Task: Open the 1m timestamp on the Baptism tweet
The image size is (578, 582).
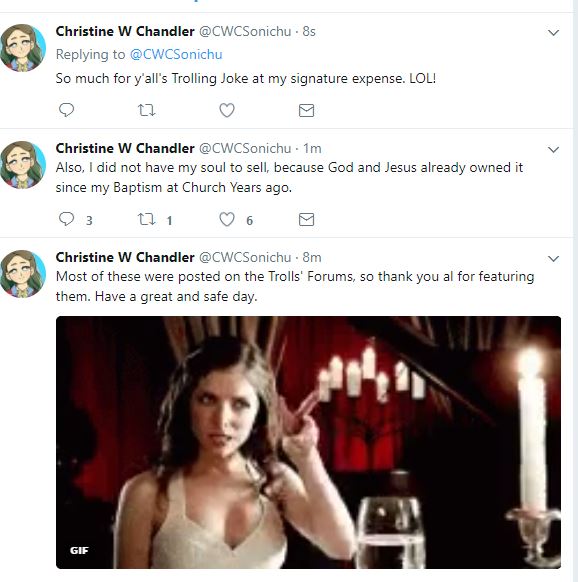Action: point(312,148)
